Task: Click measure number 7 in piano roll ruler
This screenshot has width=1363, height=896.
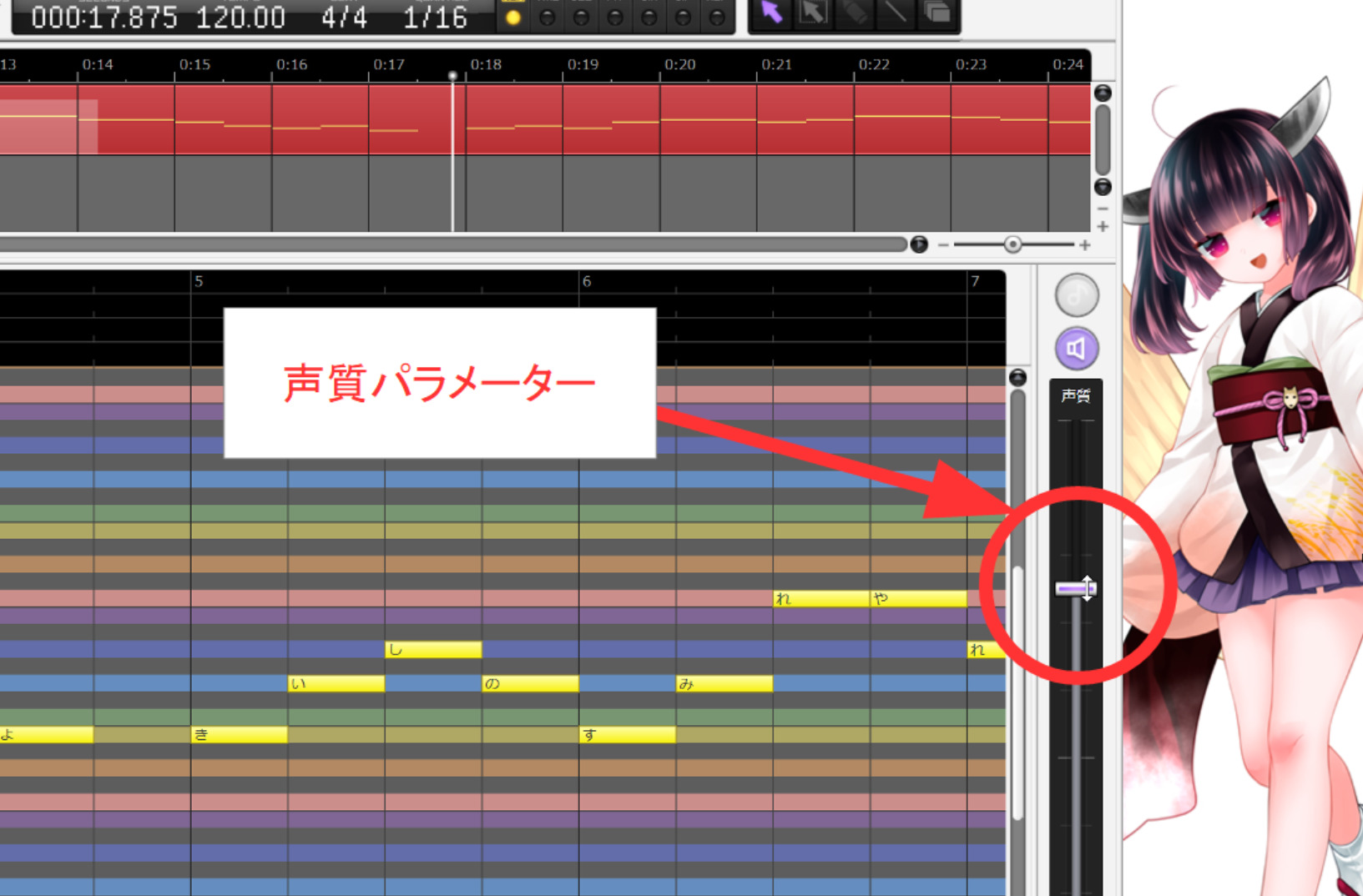Action: click(x=975, y=281)
